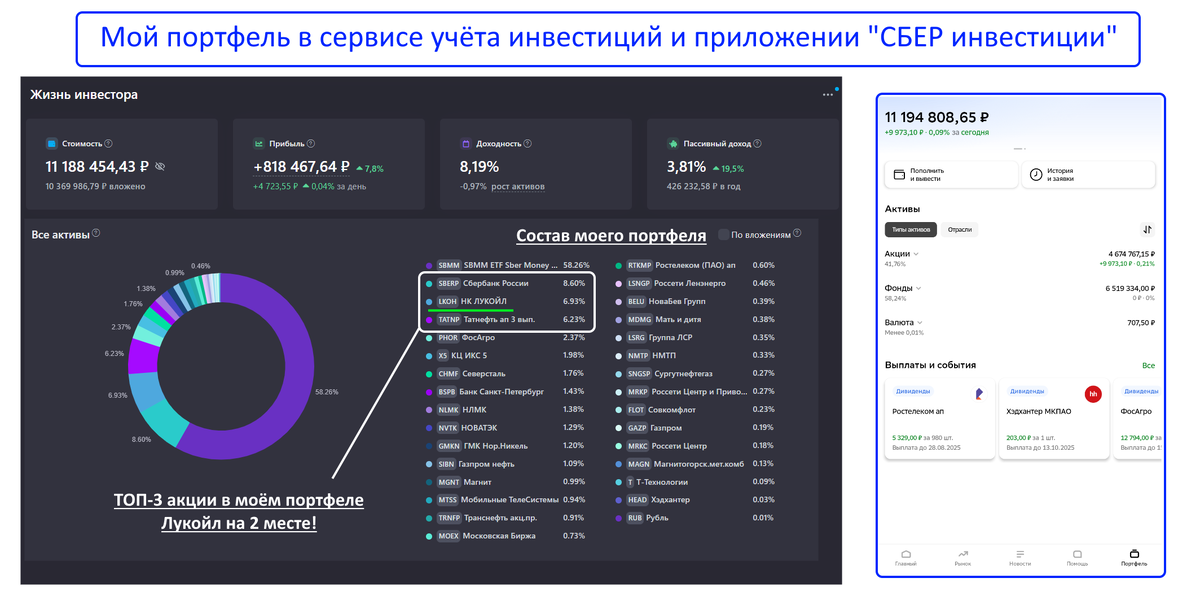The image size is (1200, 604).
Task: Open the Хэдхантер МКПАО dividend card
Action: coord(1054,419)
